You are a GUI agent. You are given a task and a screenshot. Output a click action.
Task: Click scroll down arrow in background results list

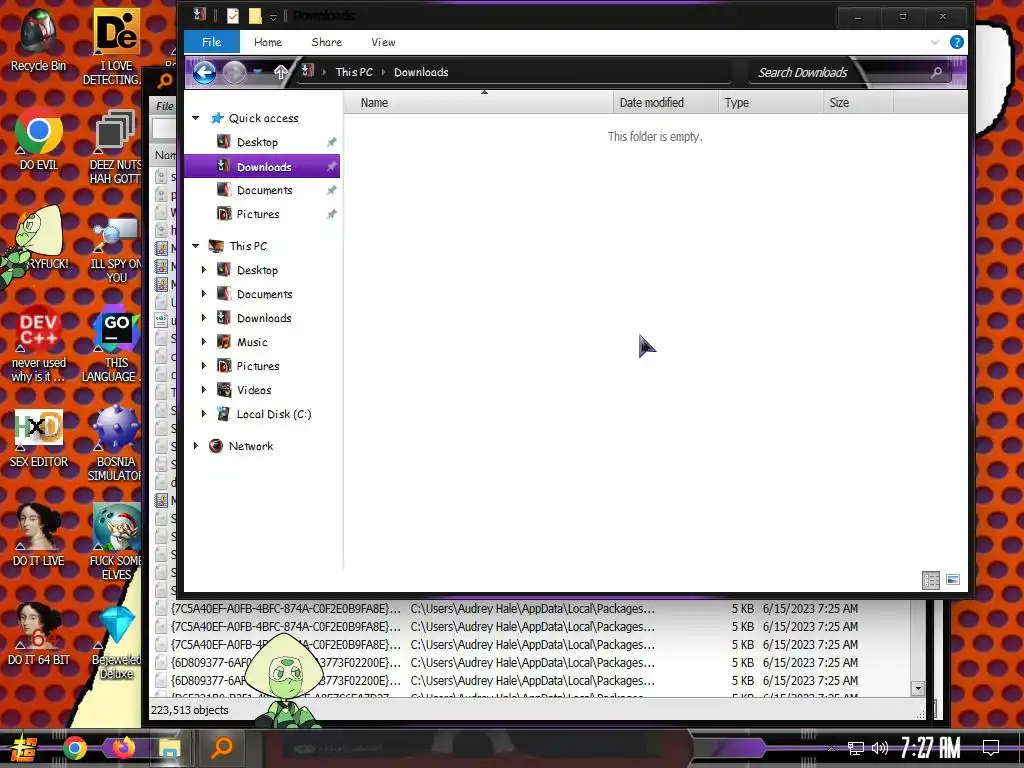(x=918, y=688)
